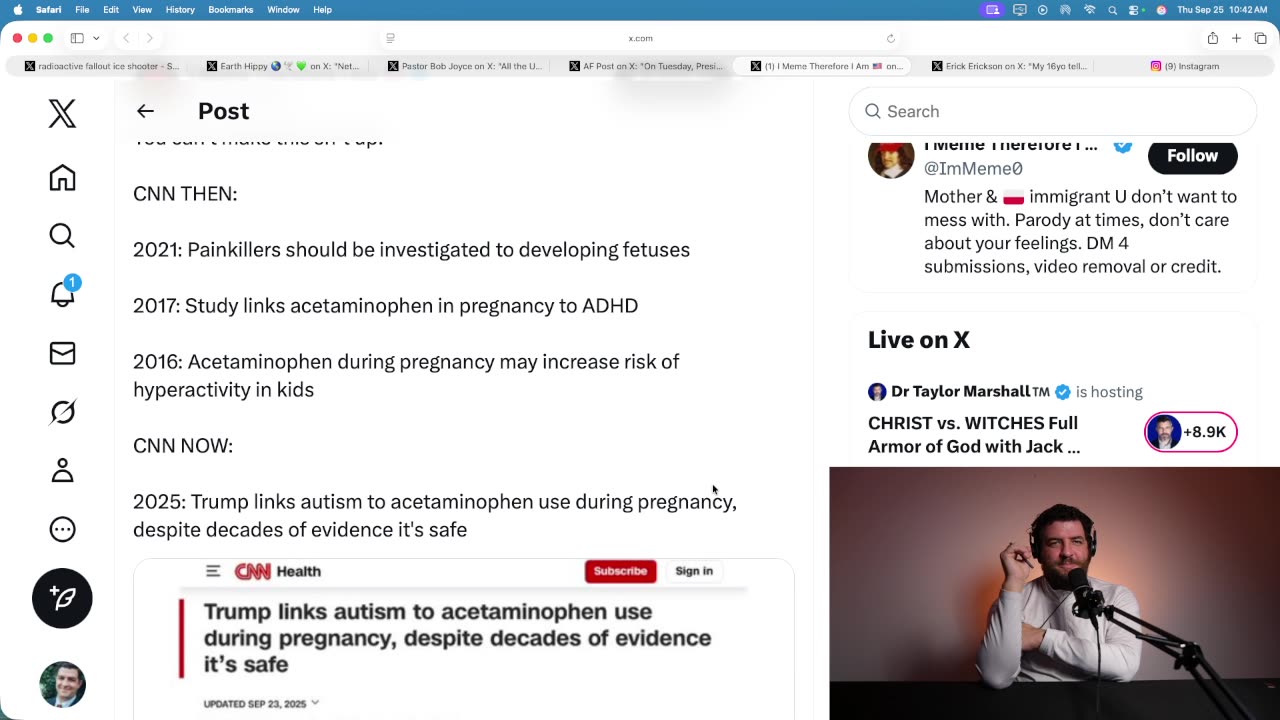
Task: Open the Home feed icon in sidebar
Action: (62, 178)
